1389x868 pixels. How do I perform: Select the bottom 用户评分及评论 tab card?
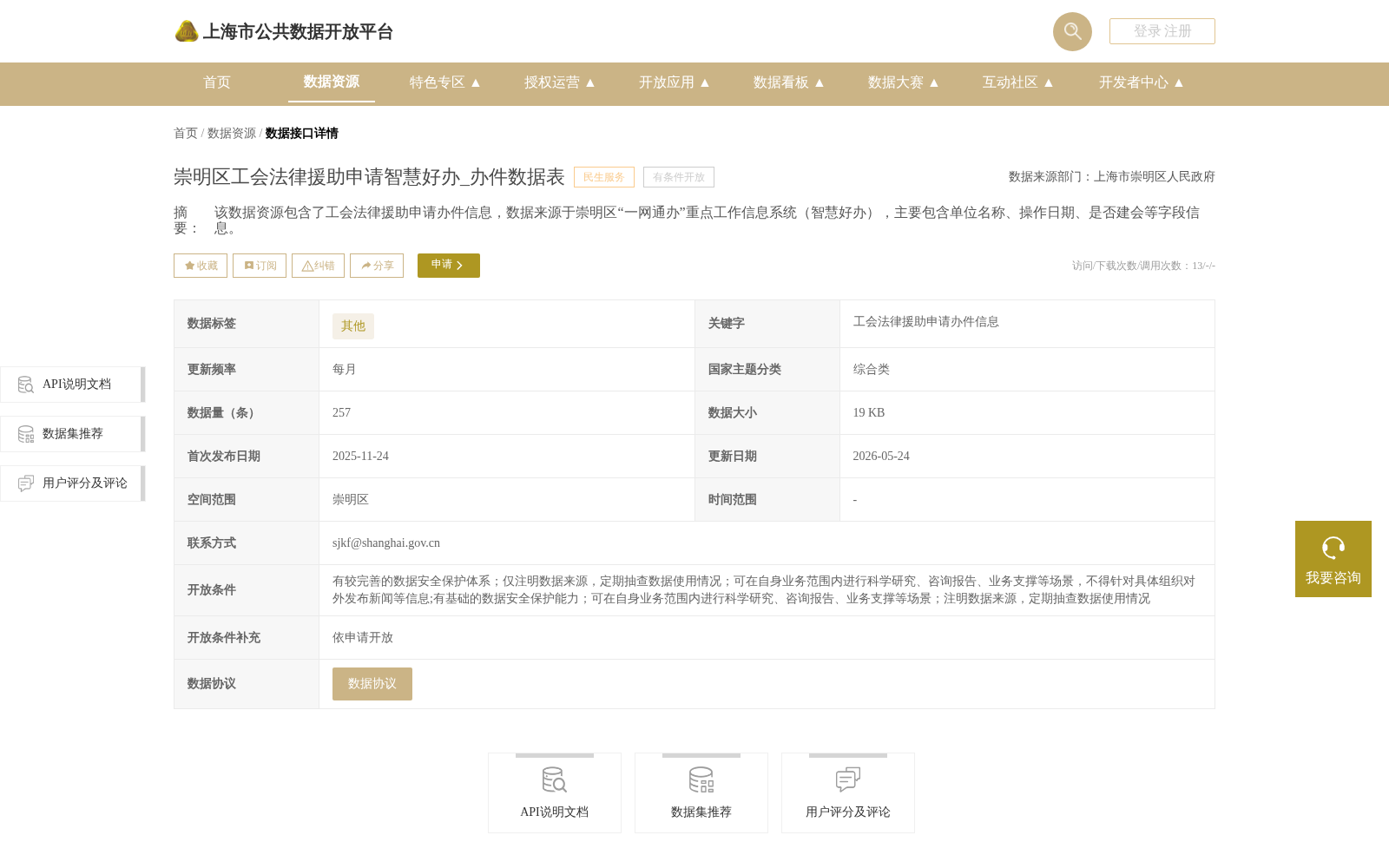[x=848, y=793]
